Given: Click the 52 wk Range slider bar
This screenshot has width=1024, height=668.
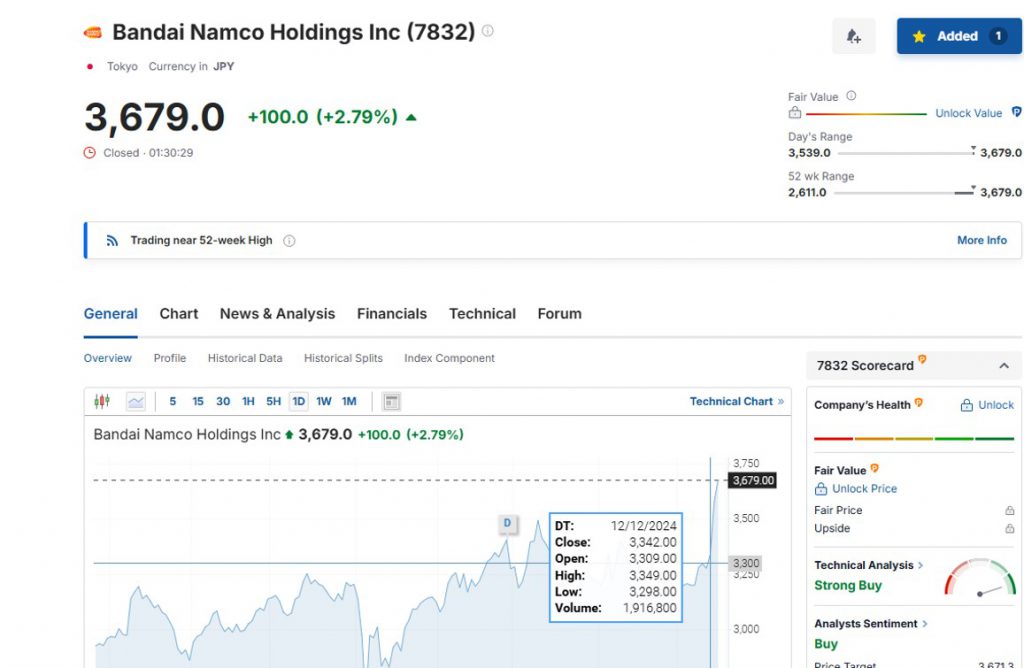Looking at the screenshot, I should (904, 193).
